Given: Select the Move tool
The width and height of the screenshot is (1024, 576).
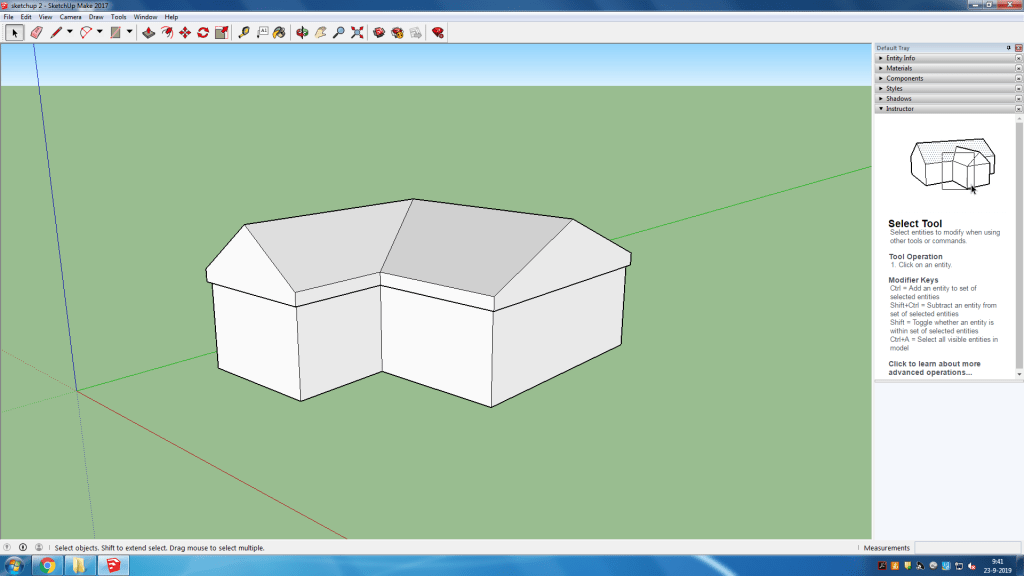Looking at the screenshot, I should tap(185, 33).
